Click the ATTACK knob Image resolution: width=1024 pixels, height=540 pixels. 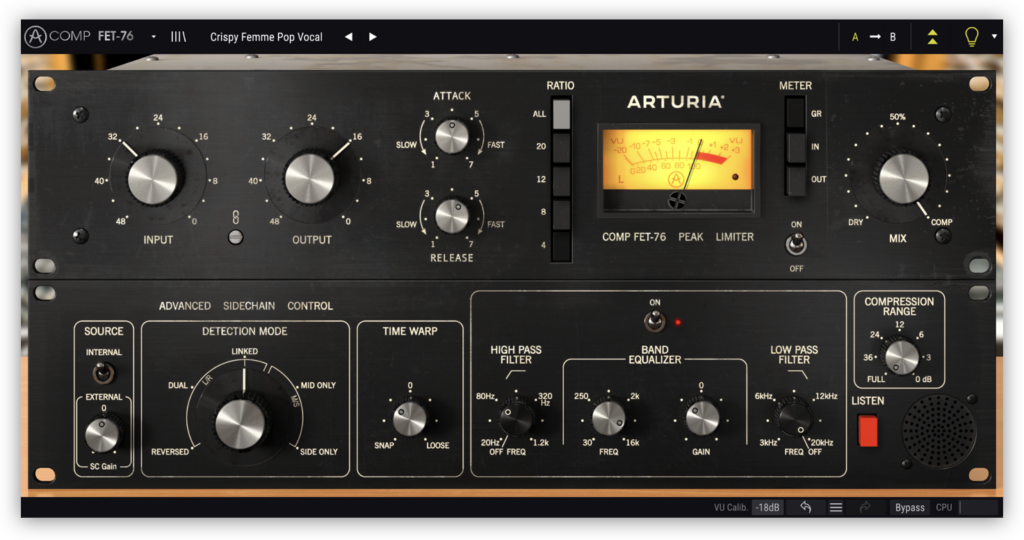point(451,137)
